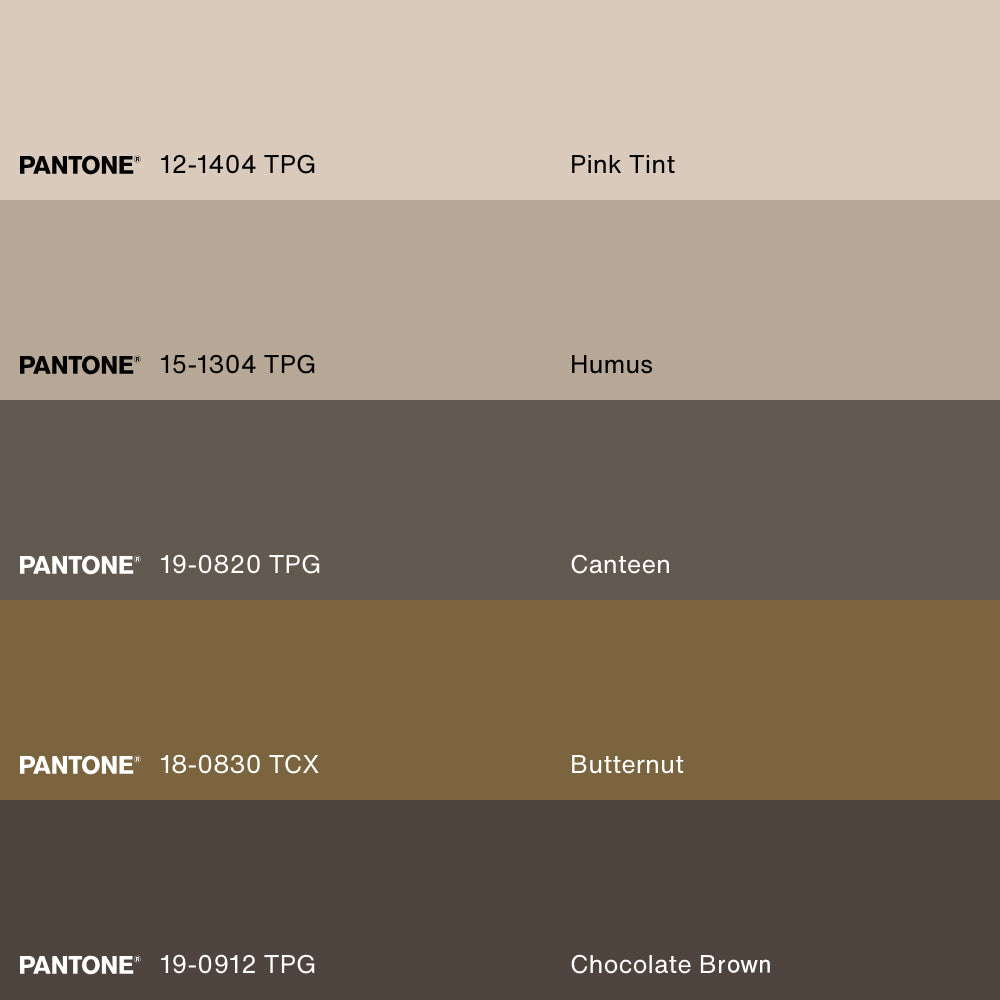Click the PANTONE logo beside 15-1304 TPG

click(80, 365)
